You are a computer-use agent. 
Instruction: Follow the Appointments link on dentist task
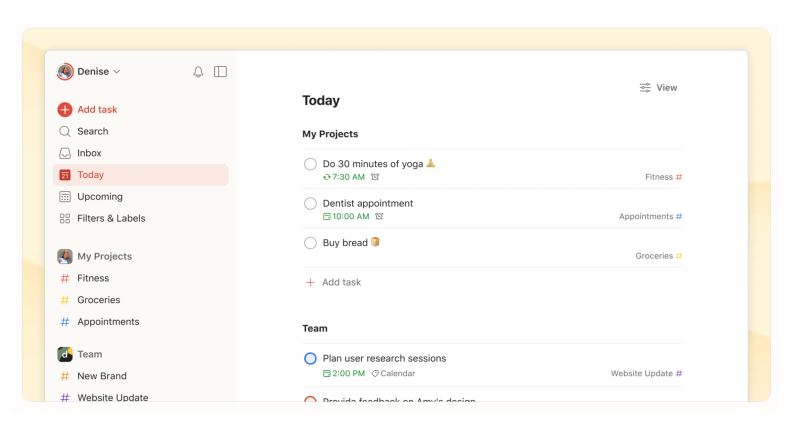(x=650, y=216)
